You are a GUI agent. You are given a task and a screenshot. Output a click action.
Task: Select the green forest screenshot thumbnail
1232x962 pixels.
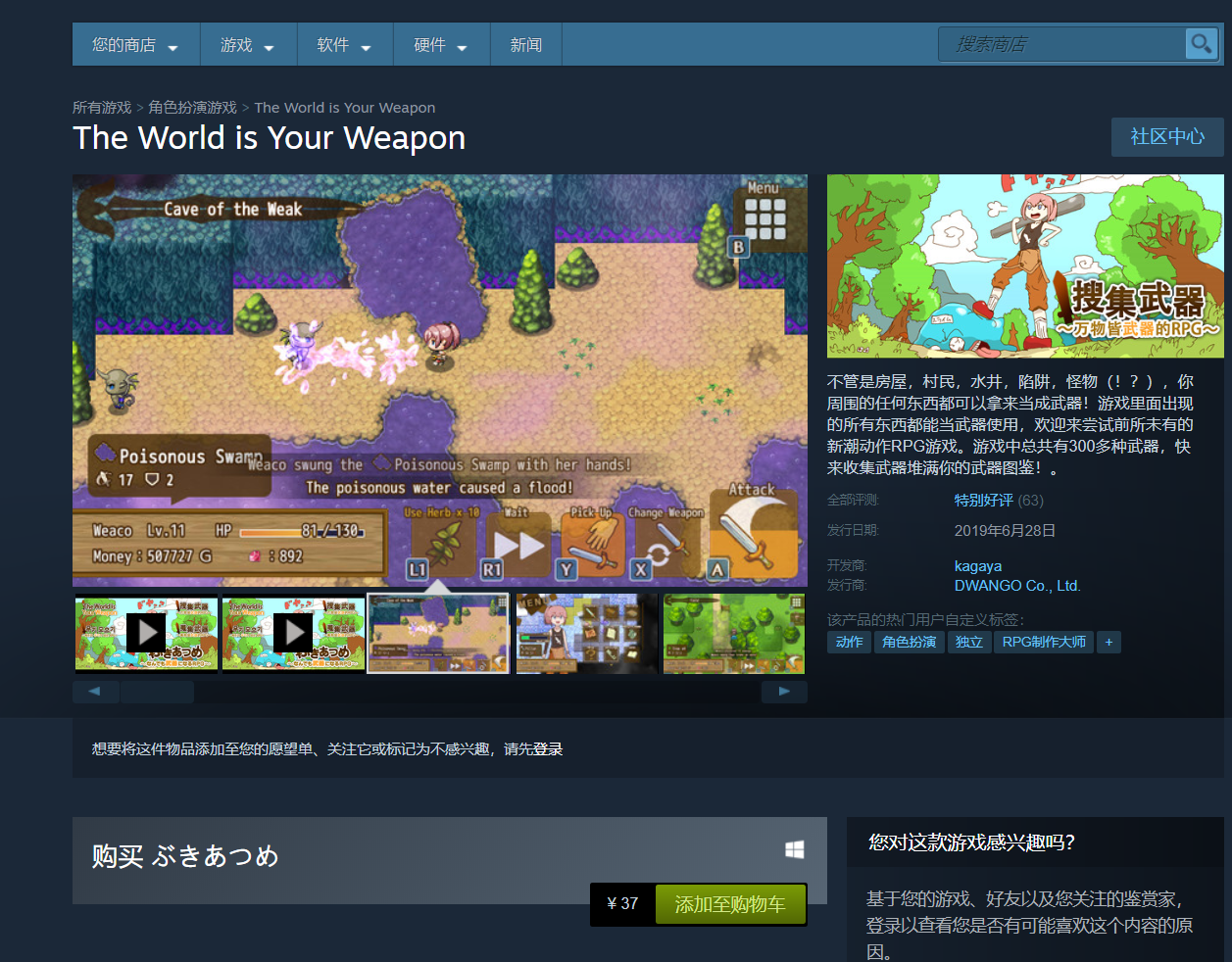pos(734,634)
